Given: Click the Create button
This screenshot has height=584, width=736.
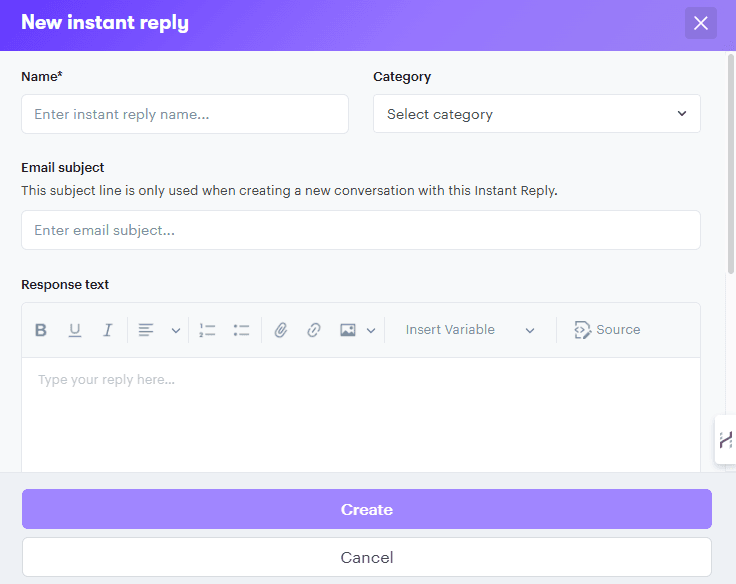Looking at the screenshot, I should pos(367,509).
